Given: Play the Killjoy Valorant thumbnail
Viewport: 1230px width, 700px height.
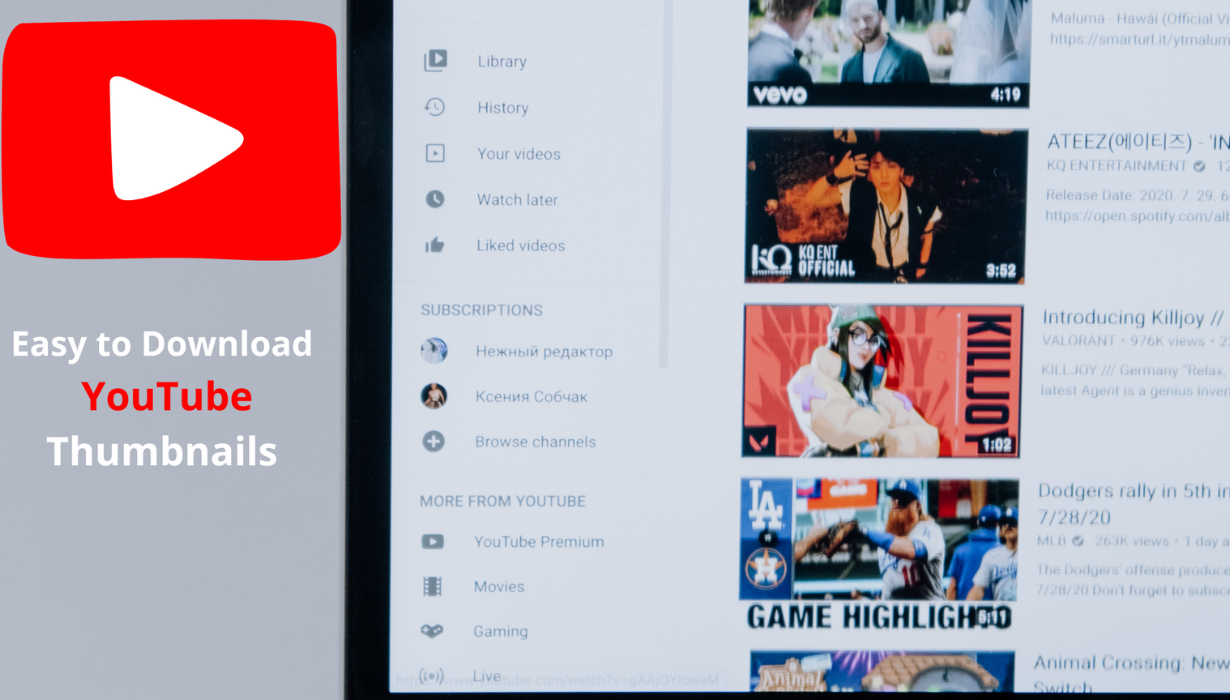Looking at the screenshot, I should tap(882, 381).
